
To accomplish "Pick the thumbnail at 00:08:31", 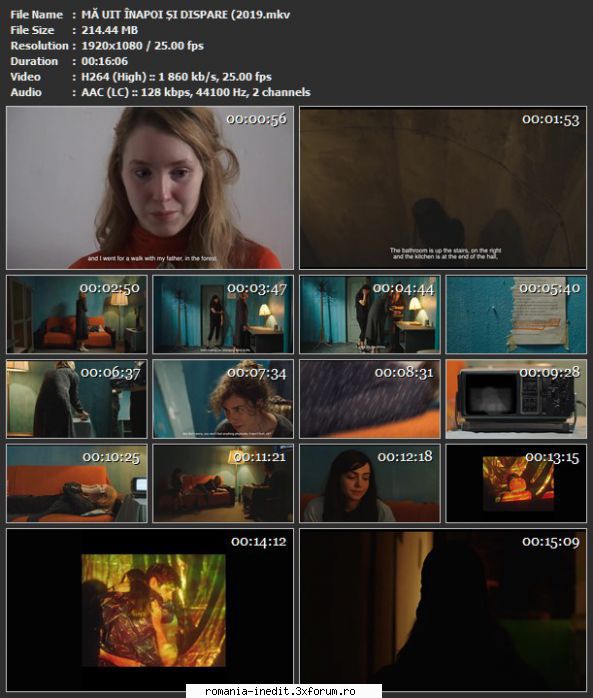I will [370, 399].
